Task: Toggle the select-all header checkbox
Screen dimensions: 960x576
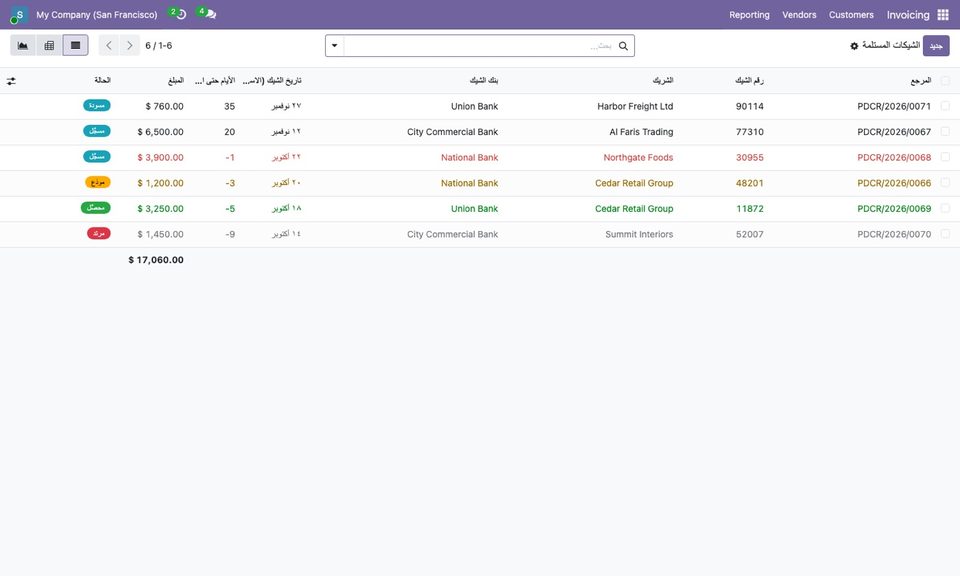Action: point(945,81)
